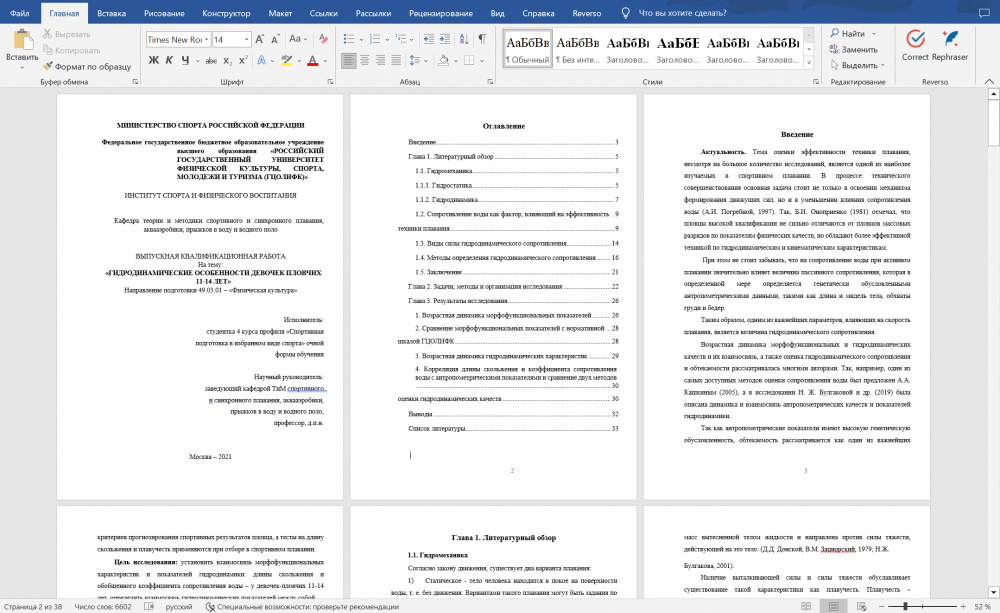Apply subscript formatting icon
1000x613 pixels.
tap(228, 61)
